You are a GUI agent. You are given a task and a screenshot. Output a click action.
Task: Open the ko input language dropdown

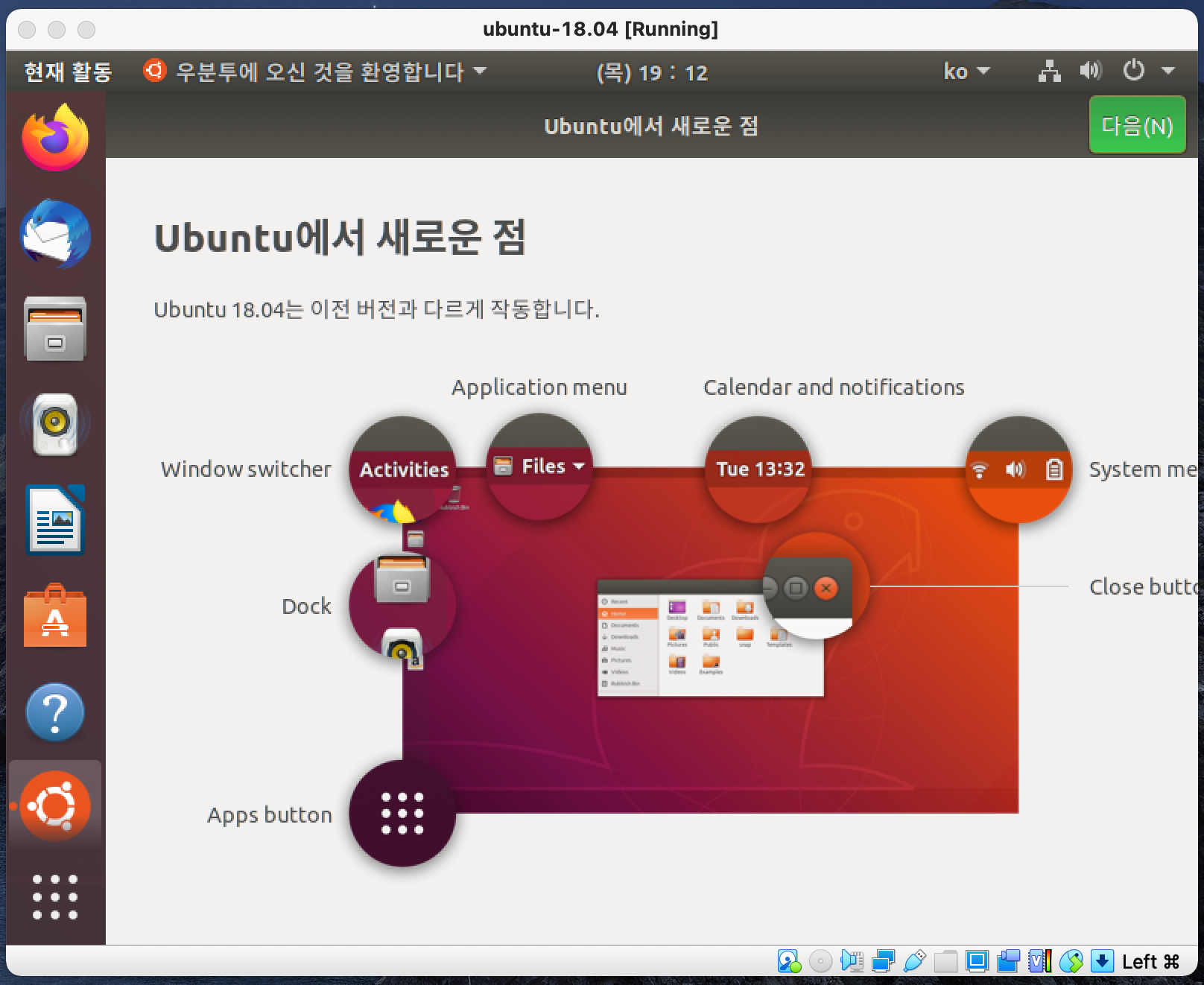(x=966, y=72)
